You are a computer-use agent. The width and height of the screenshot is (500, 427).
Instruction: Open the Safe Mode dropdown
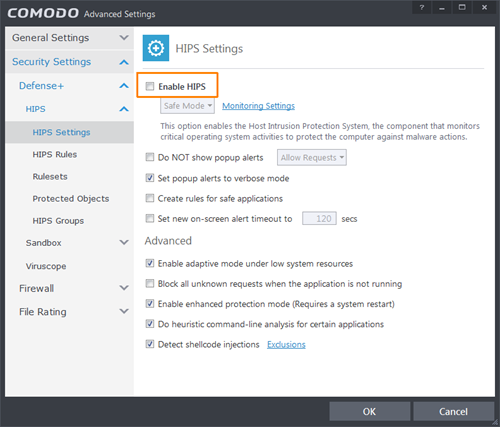(x=187, y=106)
